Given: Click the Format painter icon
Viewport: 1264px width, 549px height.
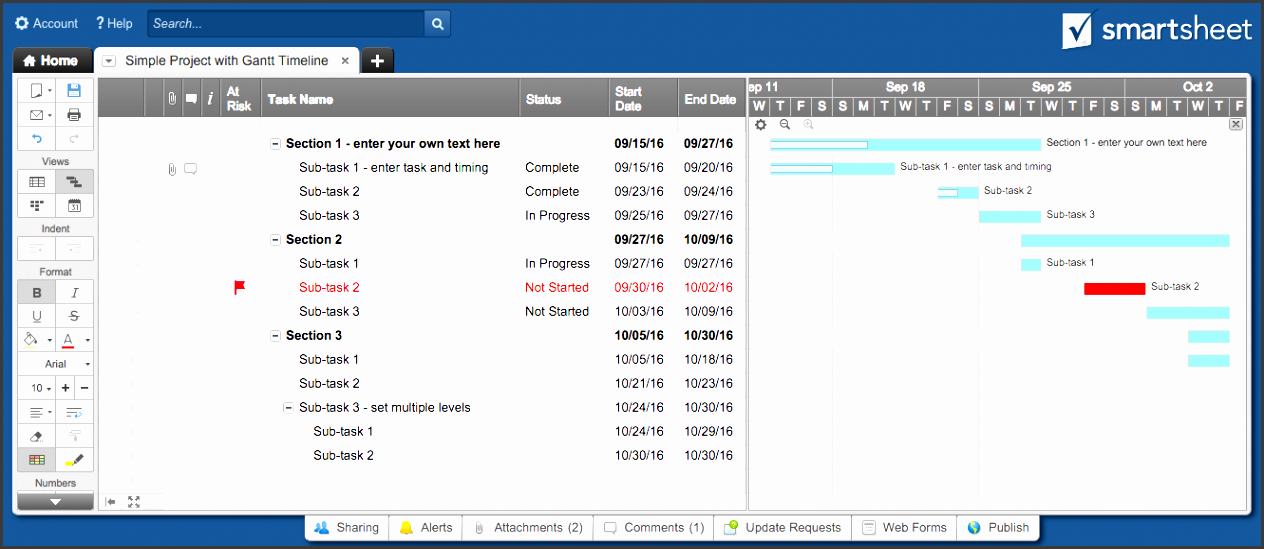Looking at the screenshot, I should click(74, 436).
